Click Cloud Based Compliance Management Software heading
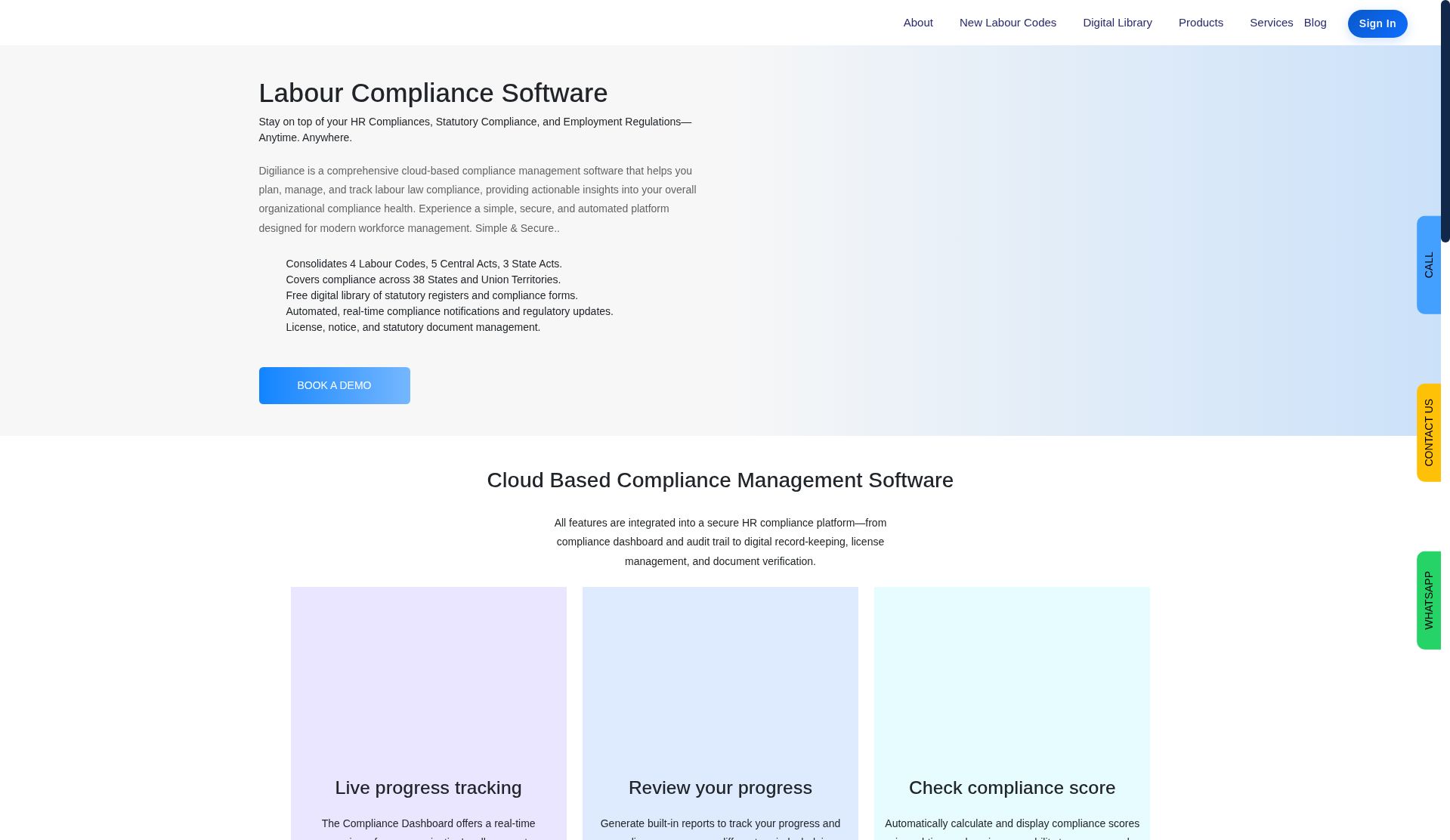Viewport: 1450px width, 840px height. (x=720, y=480)
